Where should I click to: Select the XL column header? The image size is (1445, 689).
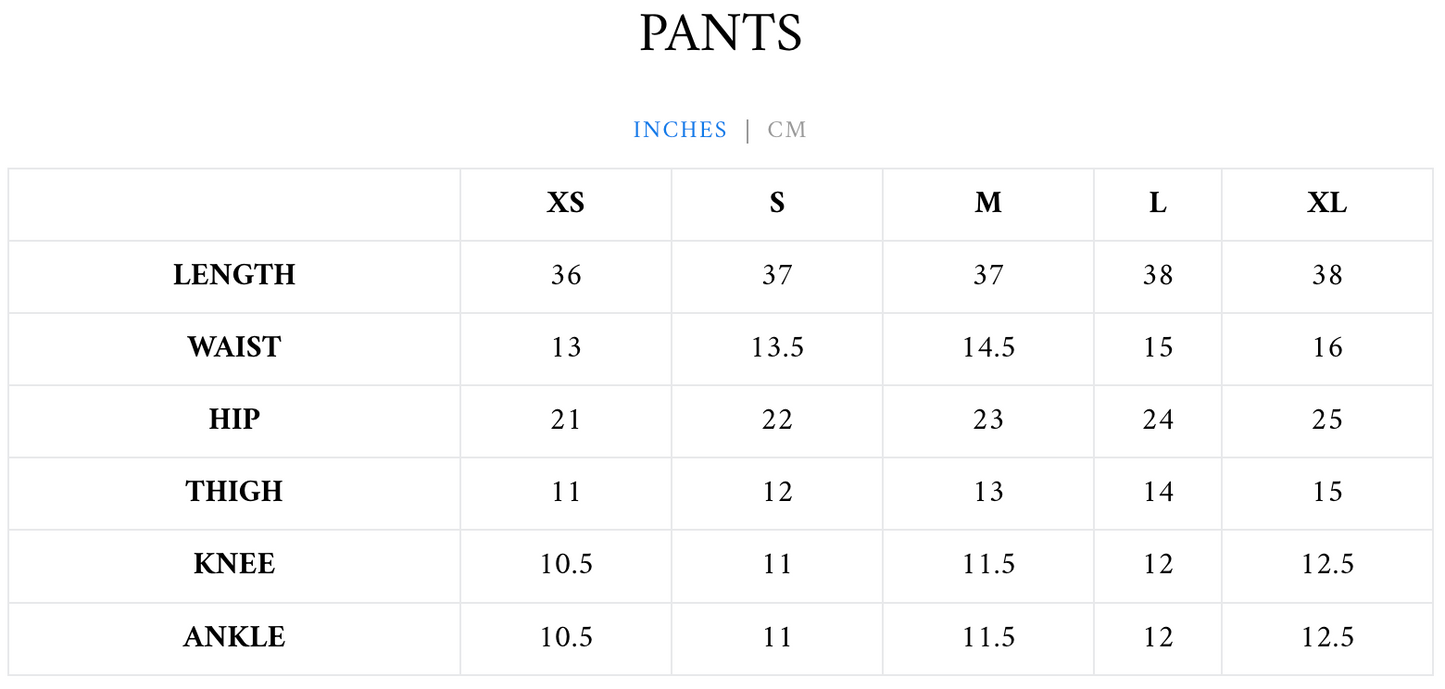(1327, 203)
